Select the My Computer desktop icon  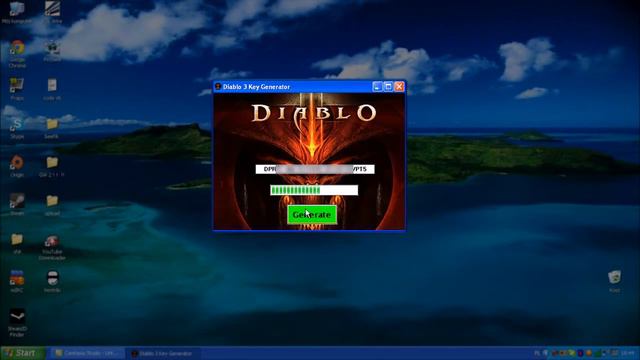17,12
